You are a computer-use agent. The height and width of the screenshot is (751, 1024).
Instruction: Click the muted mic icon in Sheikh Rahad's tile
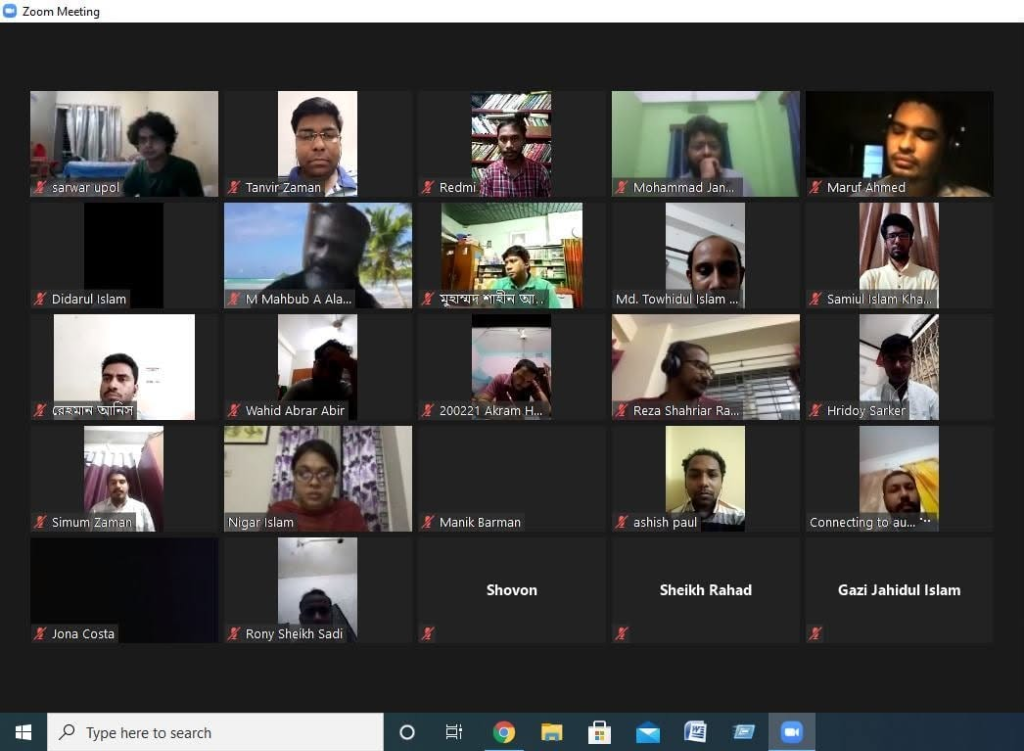(x=622, y=633)
